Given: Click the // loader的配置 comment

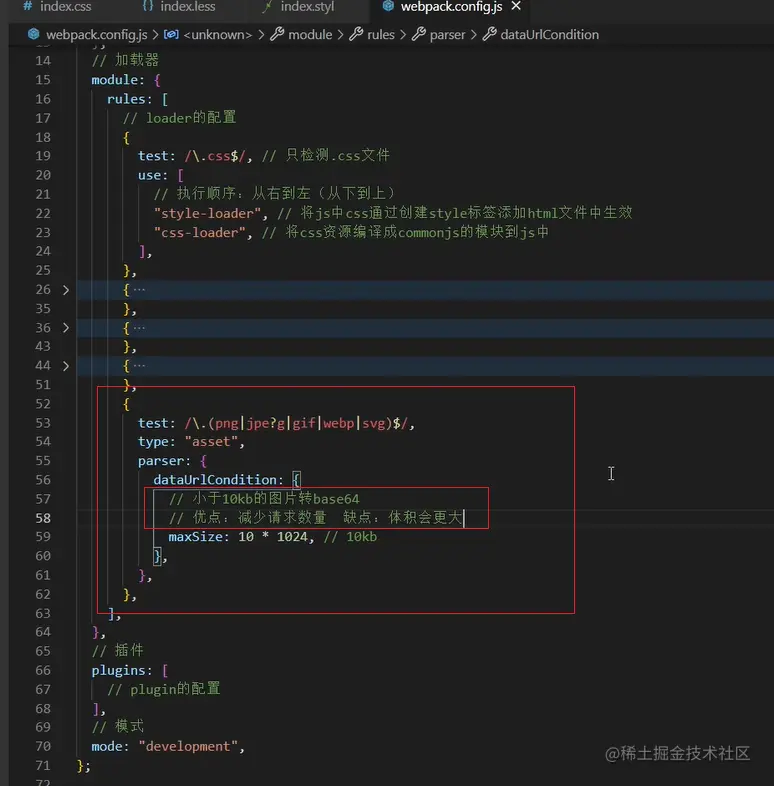Looking at the screenshot, I should [179, 118].
